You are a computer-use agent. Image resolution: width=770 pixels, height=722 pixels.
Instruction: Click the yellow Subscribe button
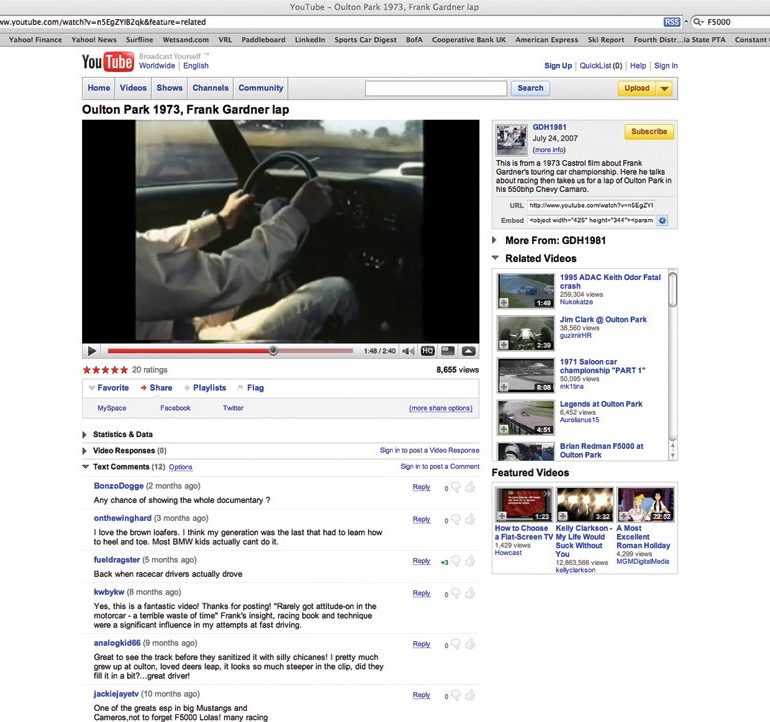[649, 132]
